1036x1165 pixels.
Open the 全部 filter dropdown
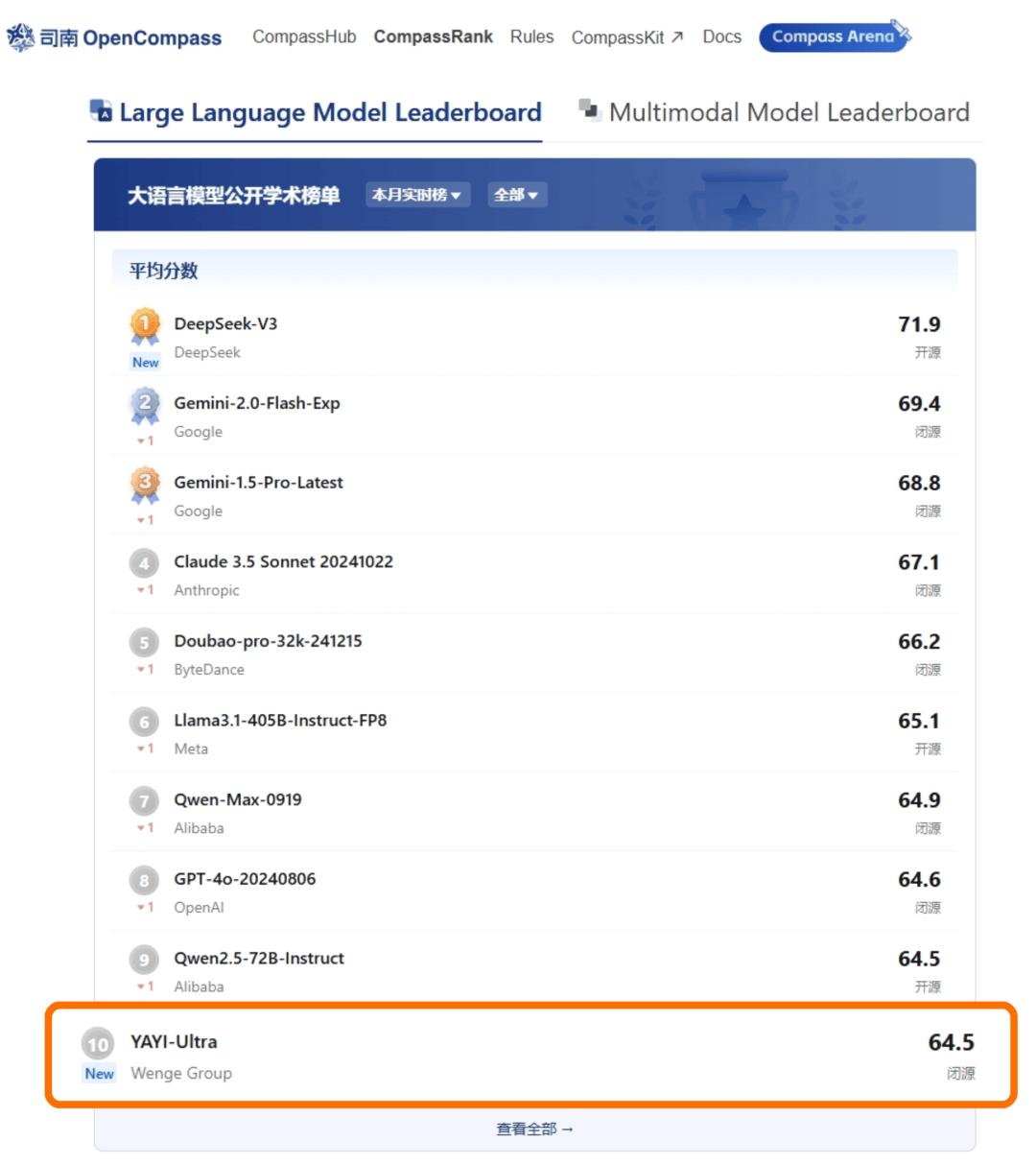coord(517,195)
